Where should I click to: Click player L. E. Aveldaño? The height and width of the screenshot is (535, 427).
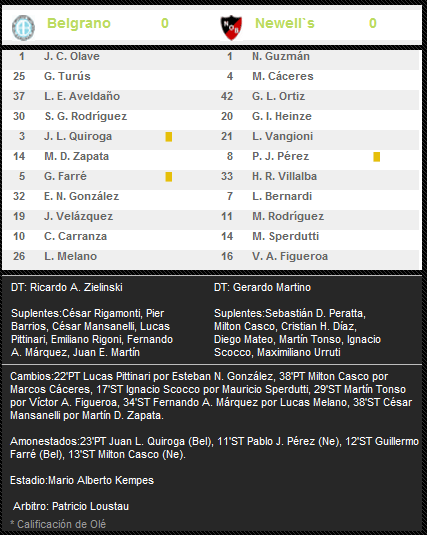[82, 96]
